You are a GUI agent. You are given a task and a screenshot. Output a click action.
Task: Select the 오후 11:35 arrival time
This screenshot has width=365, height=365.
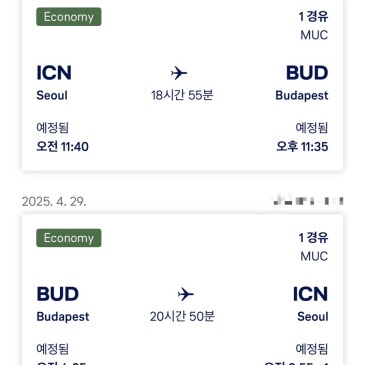point(302,147)
